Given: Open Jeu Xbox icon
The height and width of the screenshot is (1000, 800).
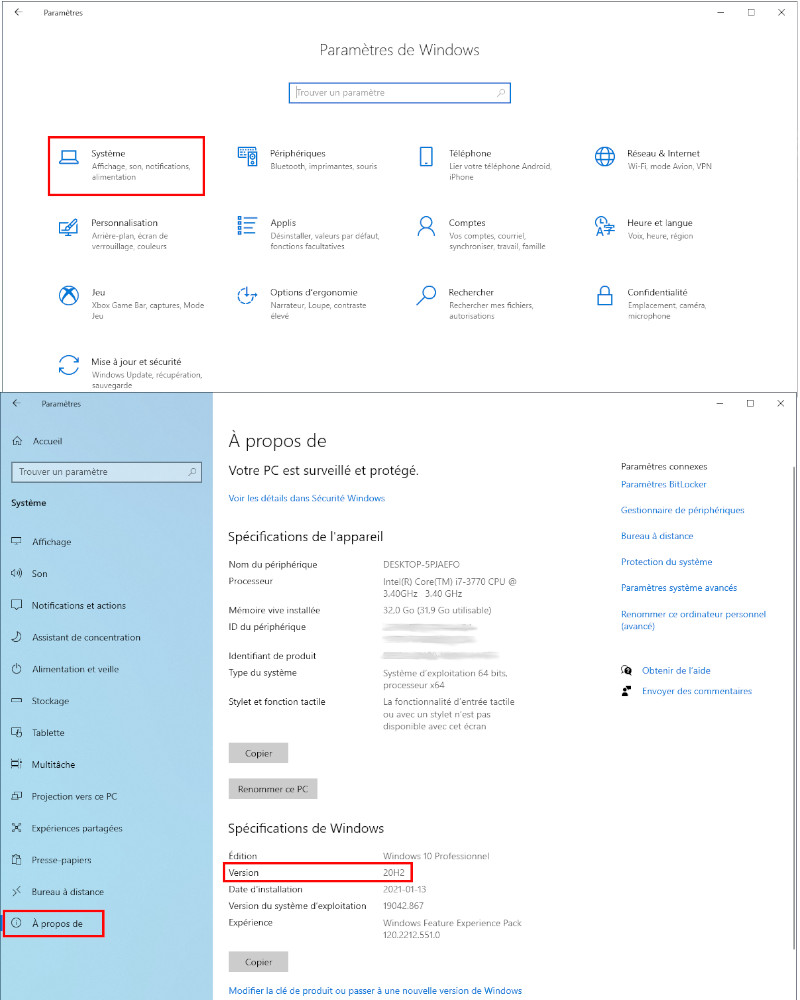Looking at the screenshot, I should [x=69, y=295].
